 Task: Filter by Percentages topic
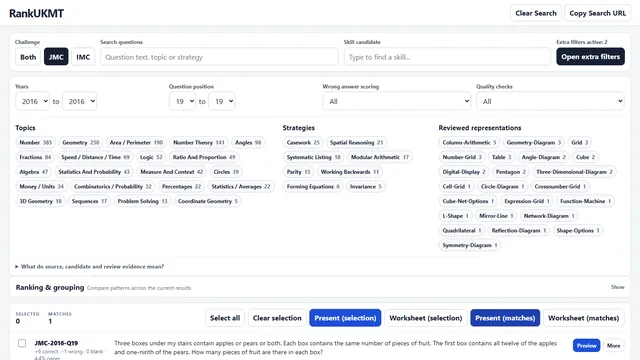[181, 187]
